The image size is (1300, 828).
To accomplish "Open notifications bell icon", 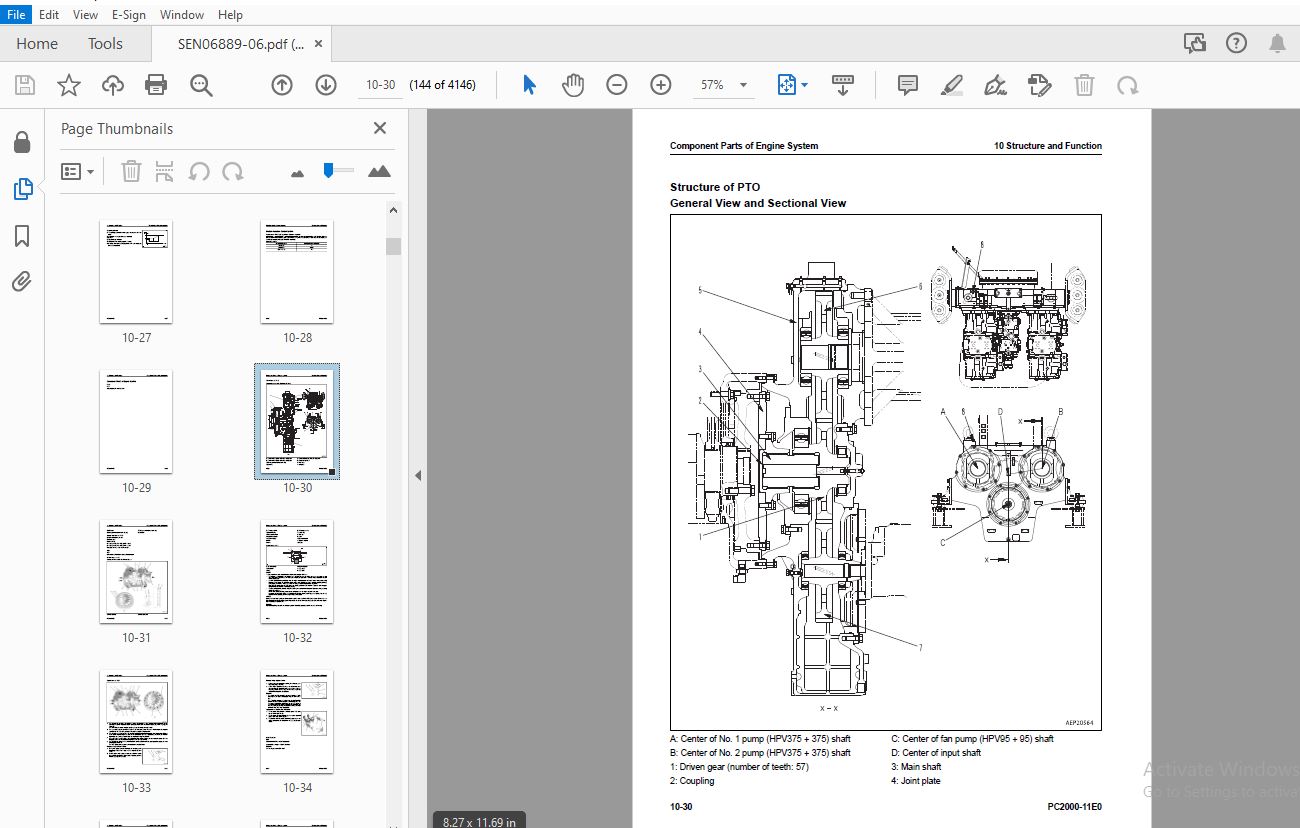I will 1278,43.
